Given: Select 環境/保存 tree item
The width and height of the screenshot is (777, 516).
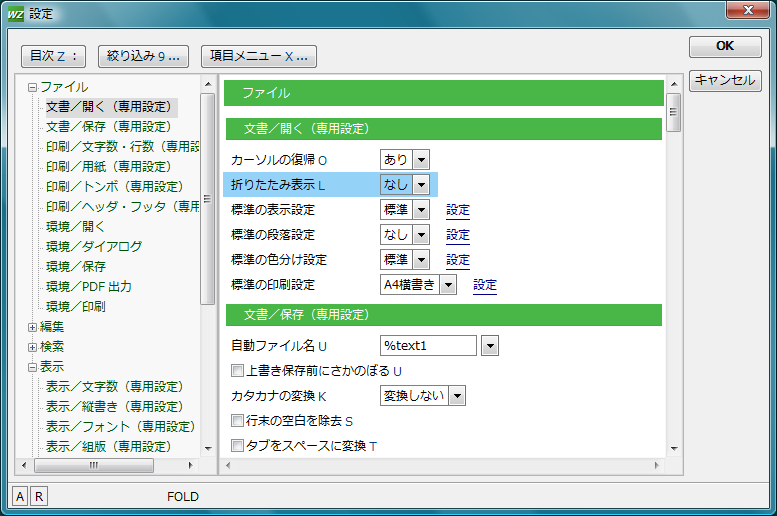Looking at the screenshot, I should tap(76, 267).
